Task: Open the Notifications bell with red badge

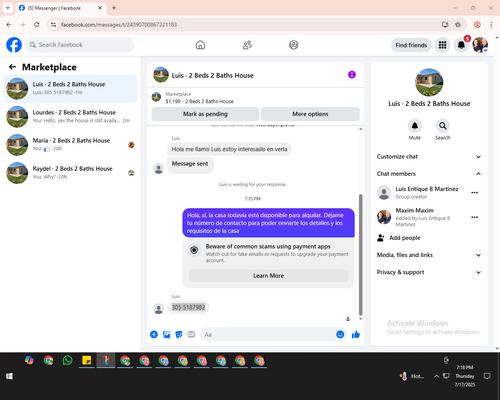Action: [x=461, y=45]
